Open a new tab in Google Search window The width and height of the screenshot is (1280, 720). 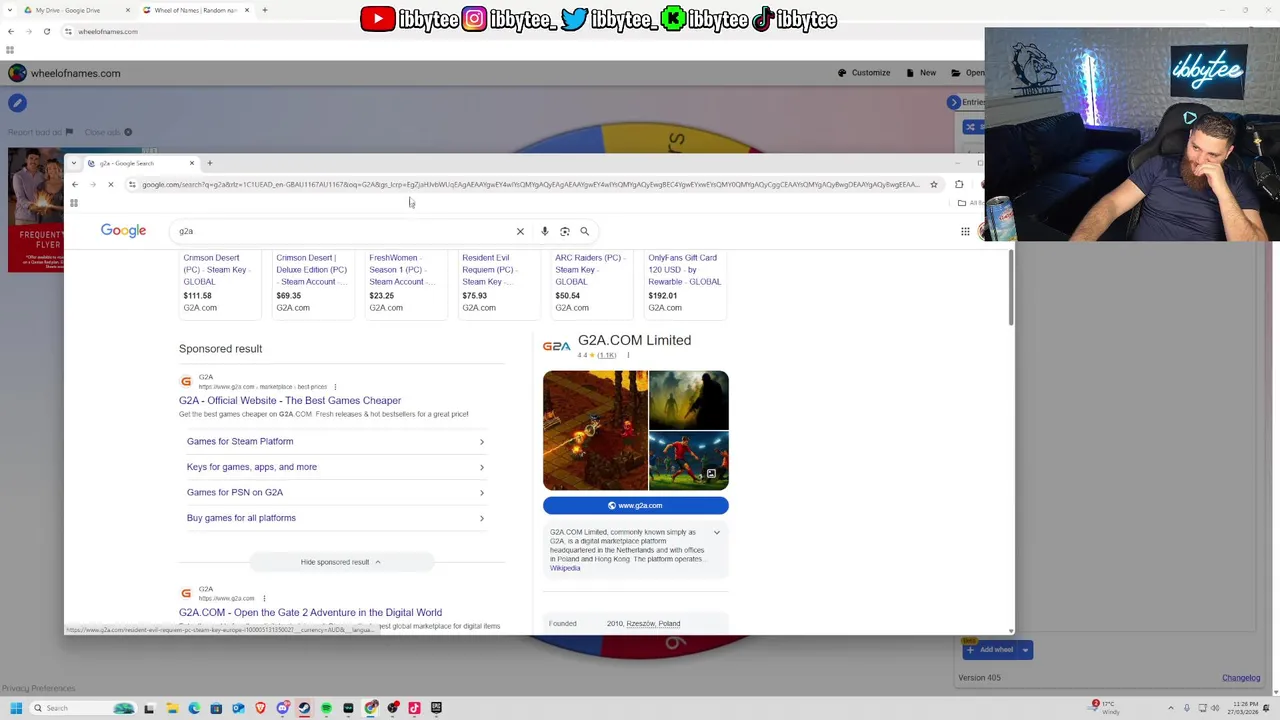(209, 163)
